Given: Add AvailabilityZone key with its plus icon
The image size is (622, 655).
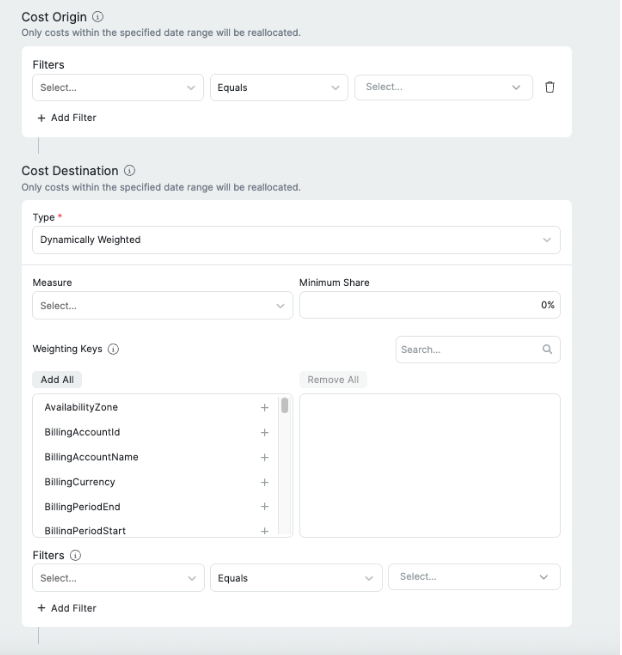Looking at the screenshot, I should [264, 407].
